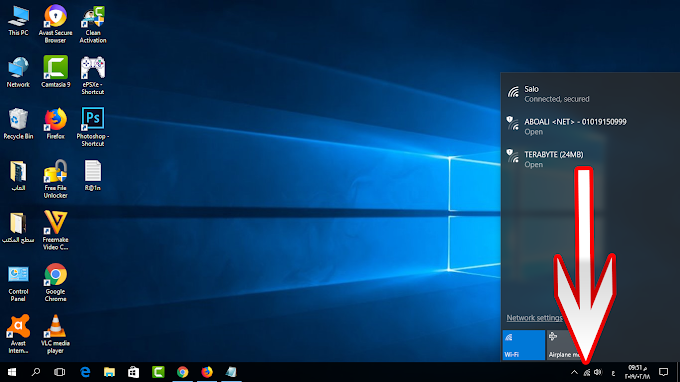
Task: Switch to Camtasia on taskbar
Action: [x=158, y=372]
